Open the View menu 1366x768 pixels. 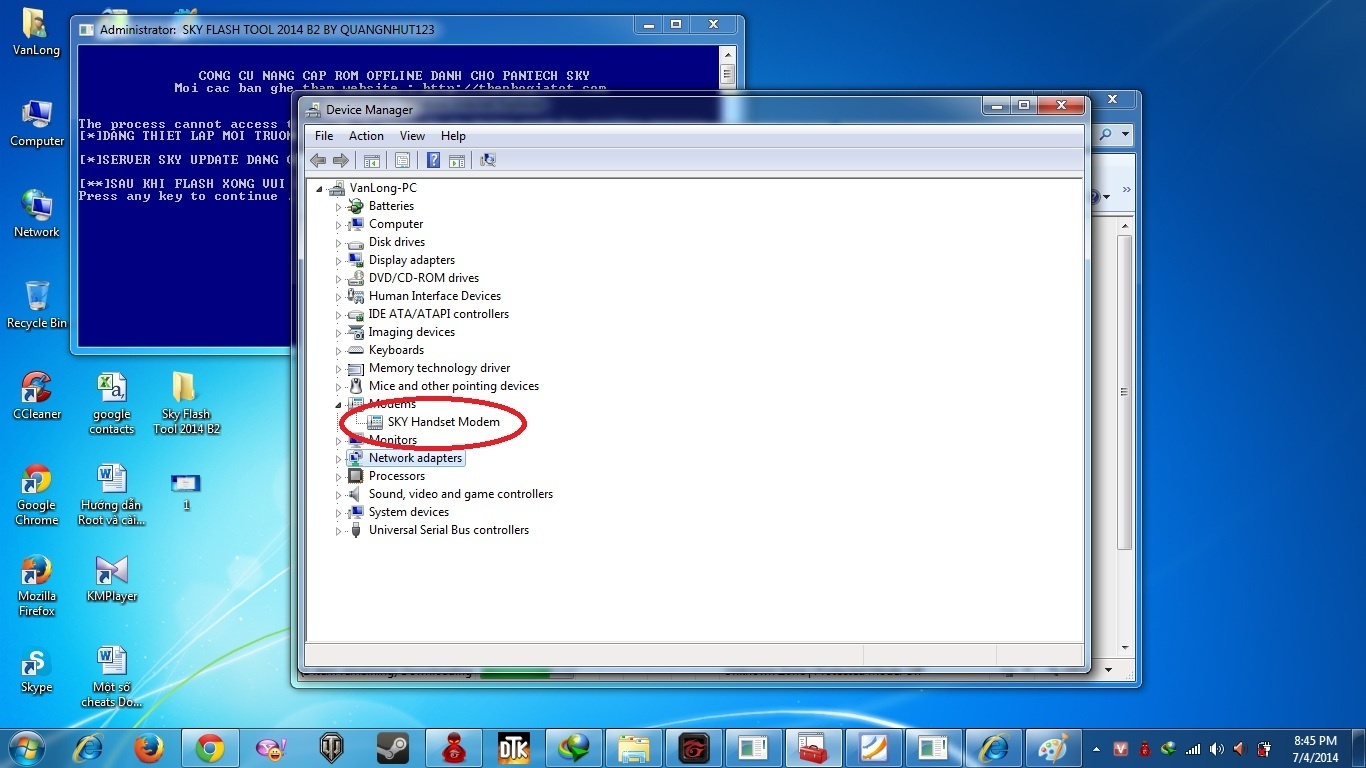point(412,136)
